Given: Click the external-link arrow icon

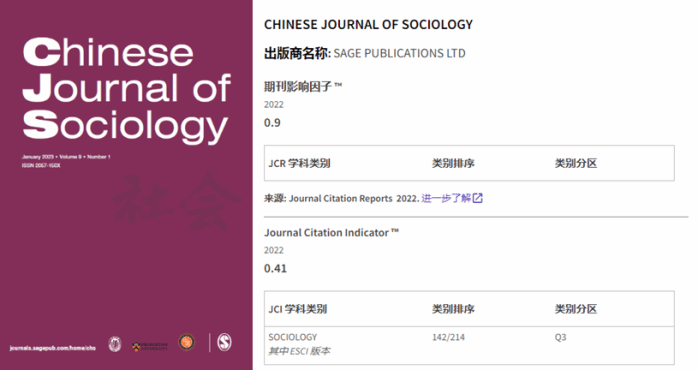Looking at the screenshot, I should pos(478,198).
